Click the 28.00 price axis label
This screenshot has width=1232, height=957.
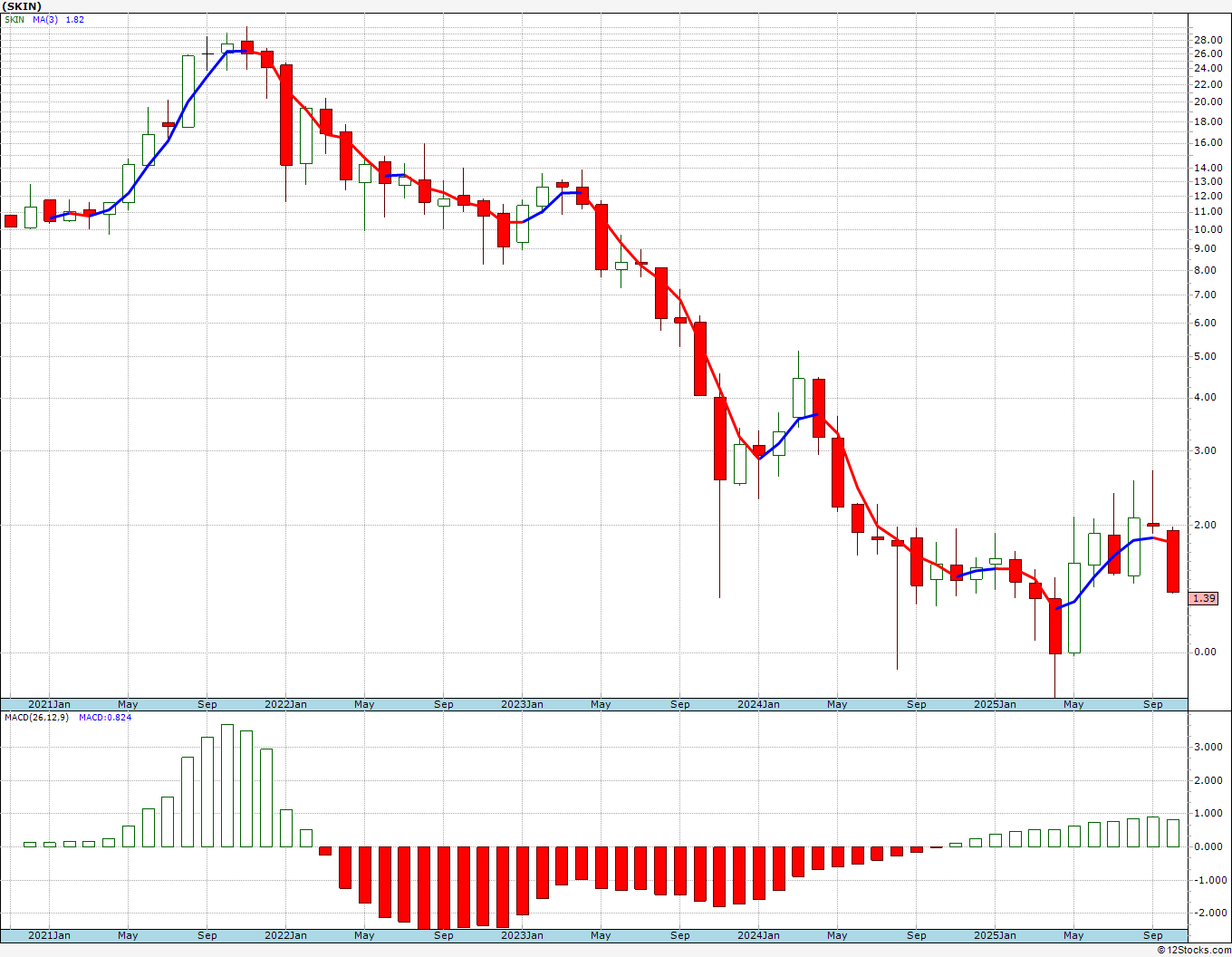[x=1208, y=40]
